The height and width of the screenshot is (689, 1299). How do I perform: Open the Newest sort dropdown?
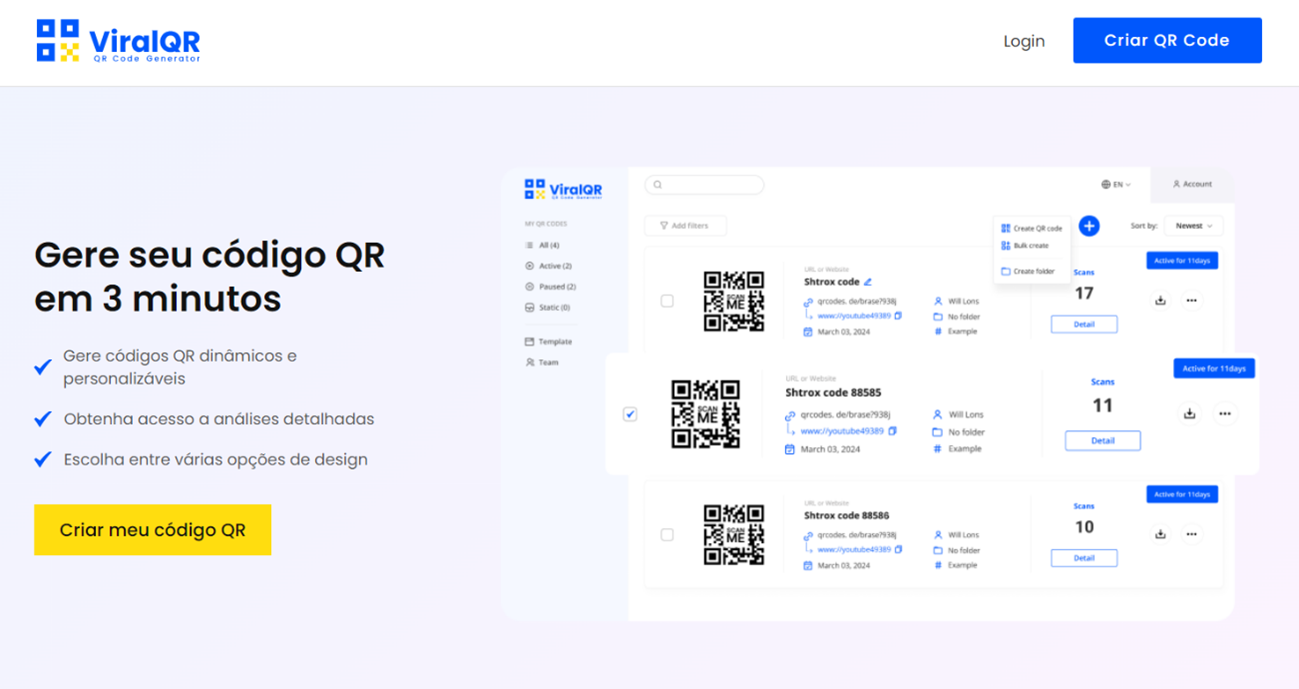(1193, 226)
